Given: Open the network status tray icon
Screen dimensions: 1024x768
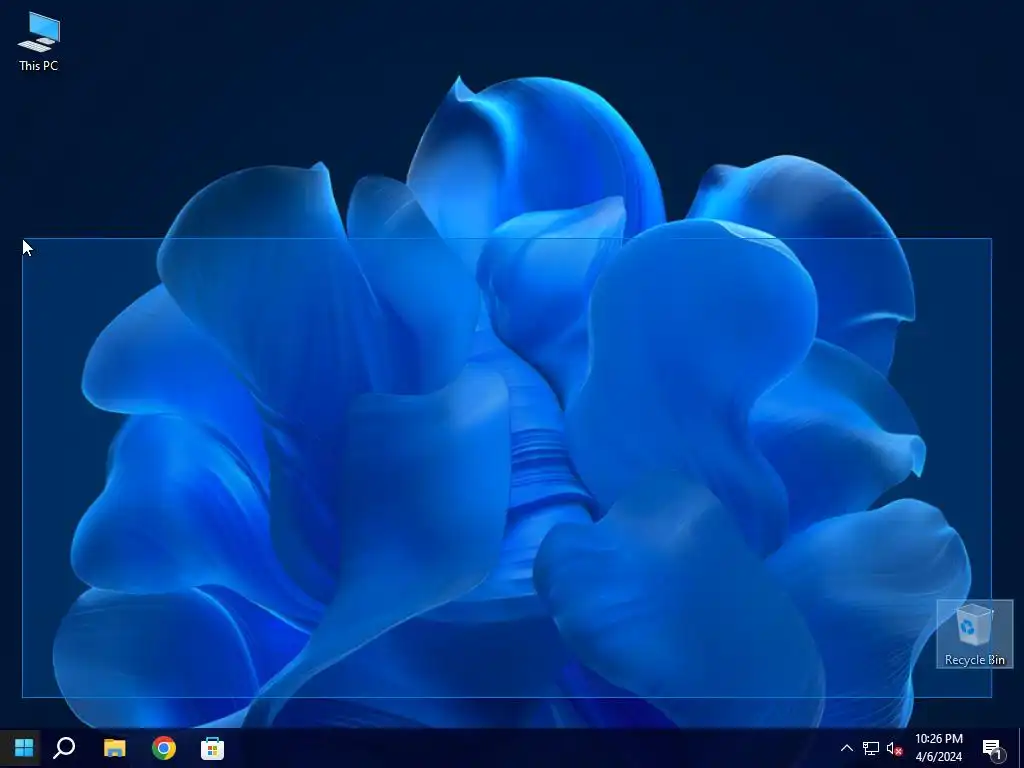Looking at the screenshot, I should (871, 748).
